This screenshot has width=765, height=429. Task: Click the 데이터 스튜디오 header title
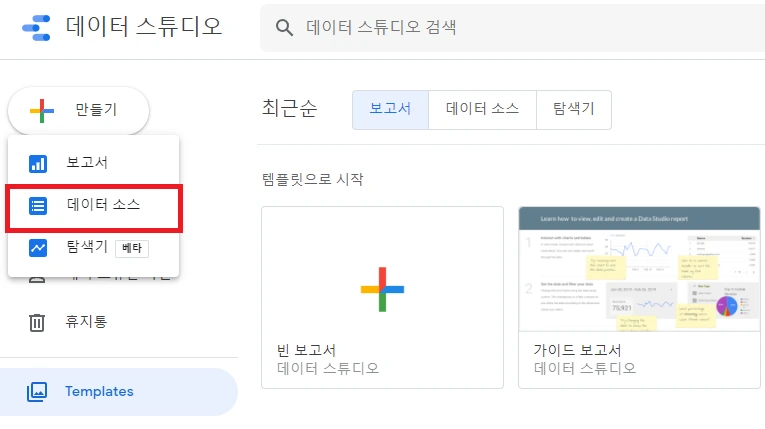tap(144, 26)
